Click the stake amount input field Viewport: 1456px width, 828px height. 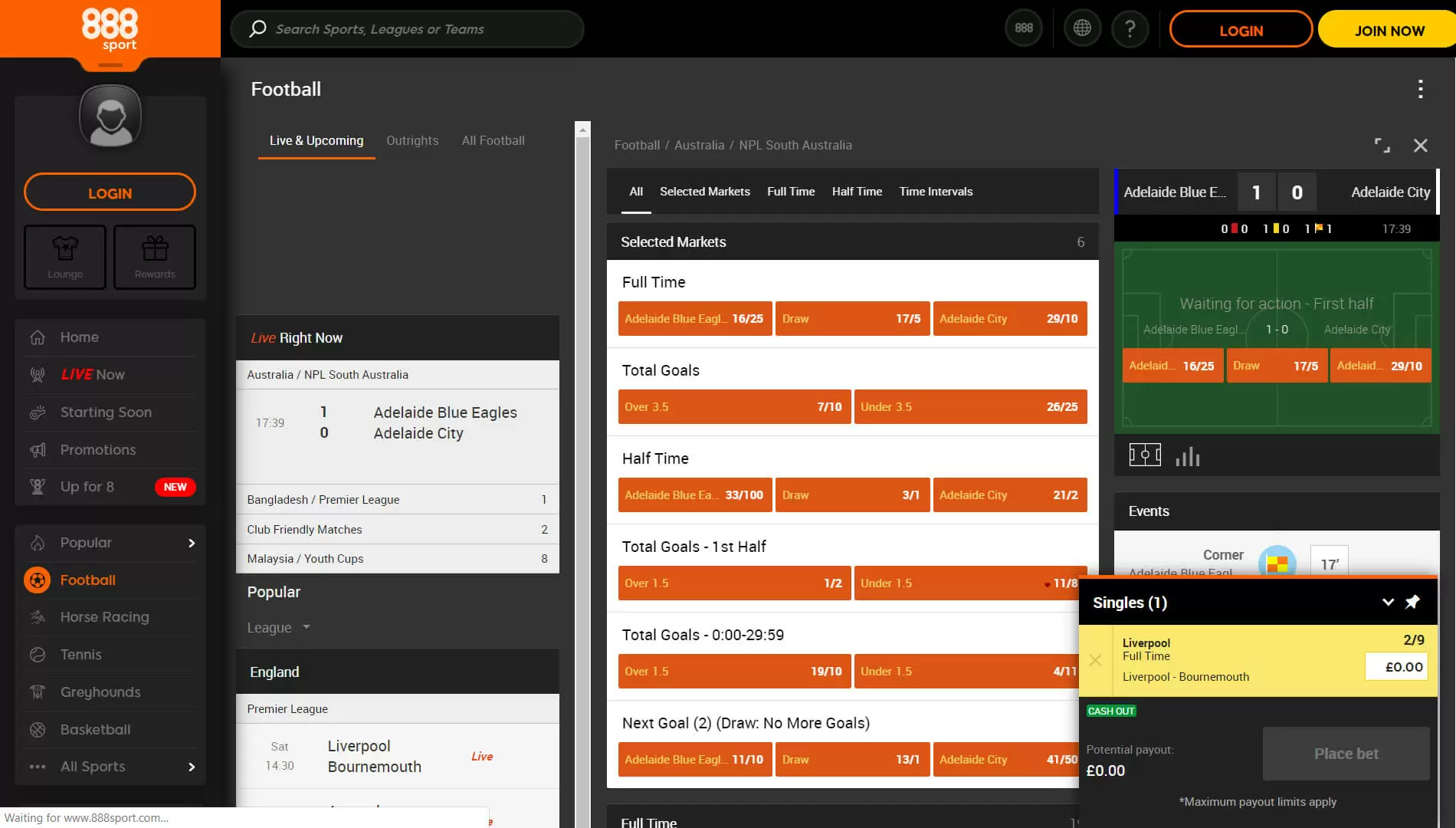tap(1395, 666)
